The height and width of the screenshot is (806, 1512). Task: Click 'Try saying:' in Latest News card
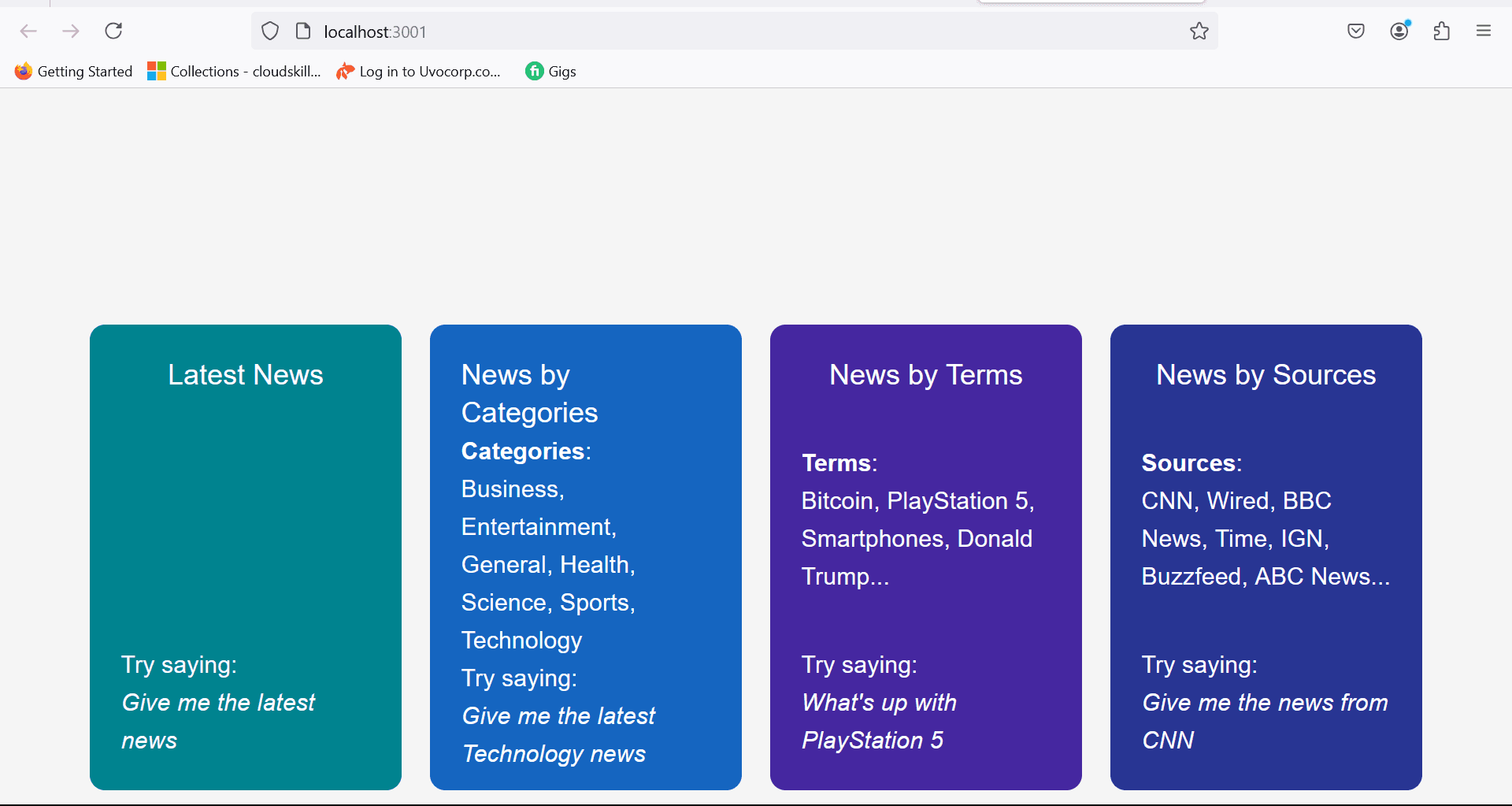[x=179, y=665]
